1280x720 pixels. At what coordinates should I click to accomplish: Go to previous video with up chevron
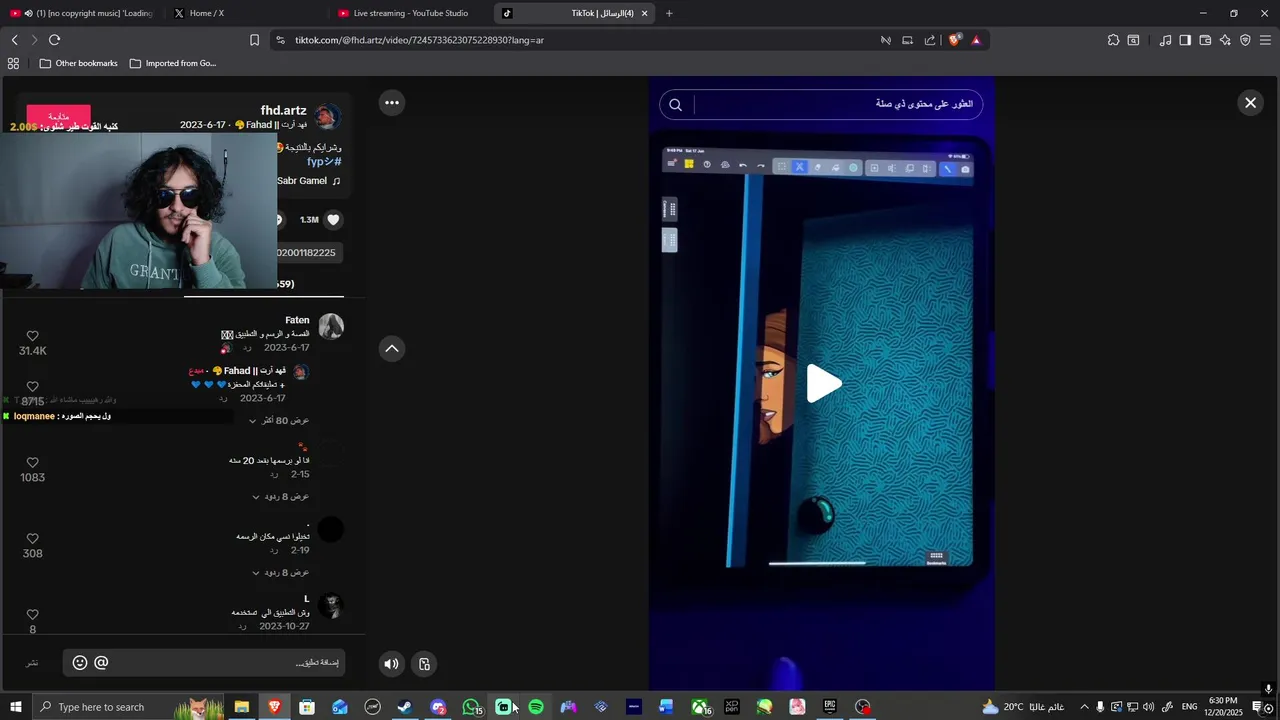pos(392,348)
